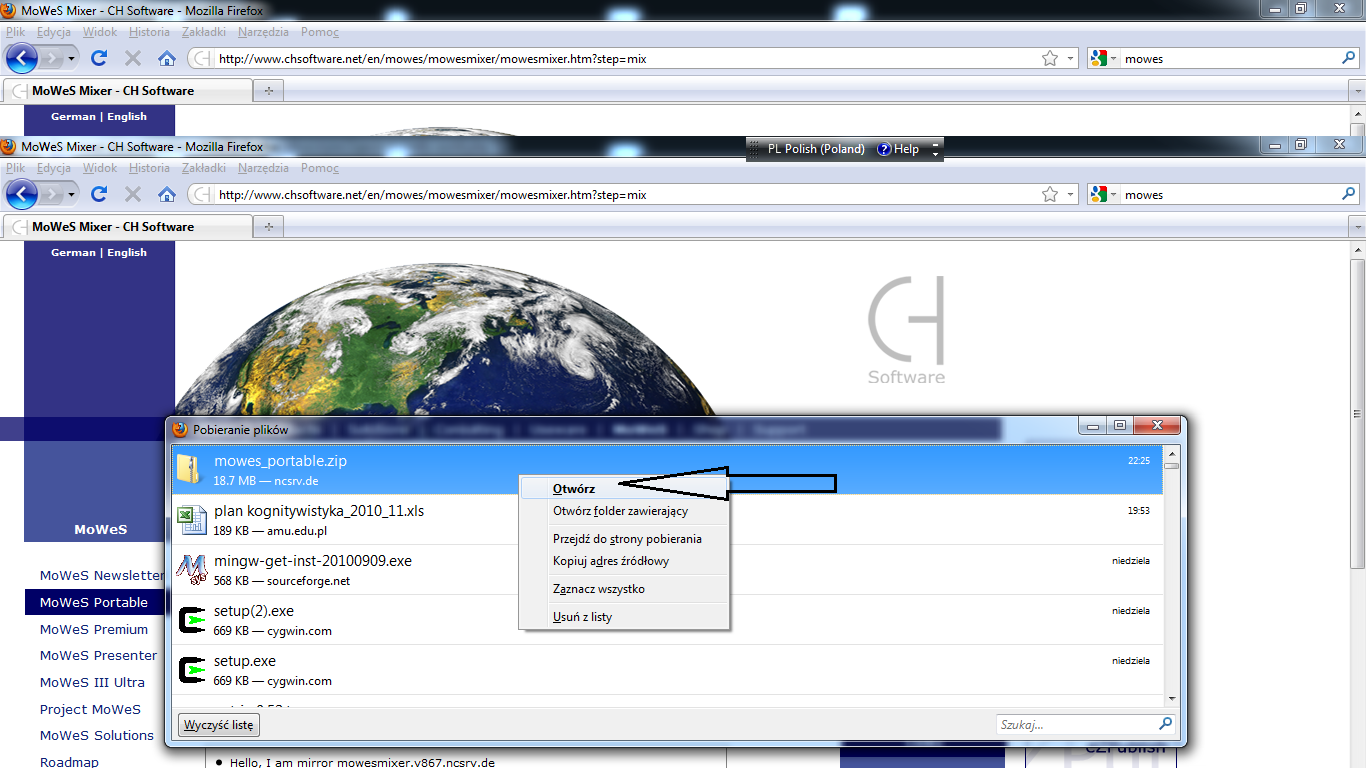Viewport: 1366px width, 768px height.
Task: Click magnifier in downloads Szukaj box
Action: point(1165,724)
